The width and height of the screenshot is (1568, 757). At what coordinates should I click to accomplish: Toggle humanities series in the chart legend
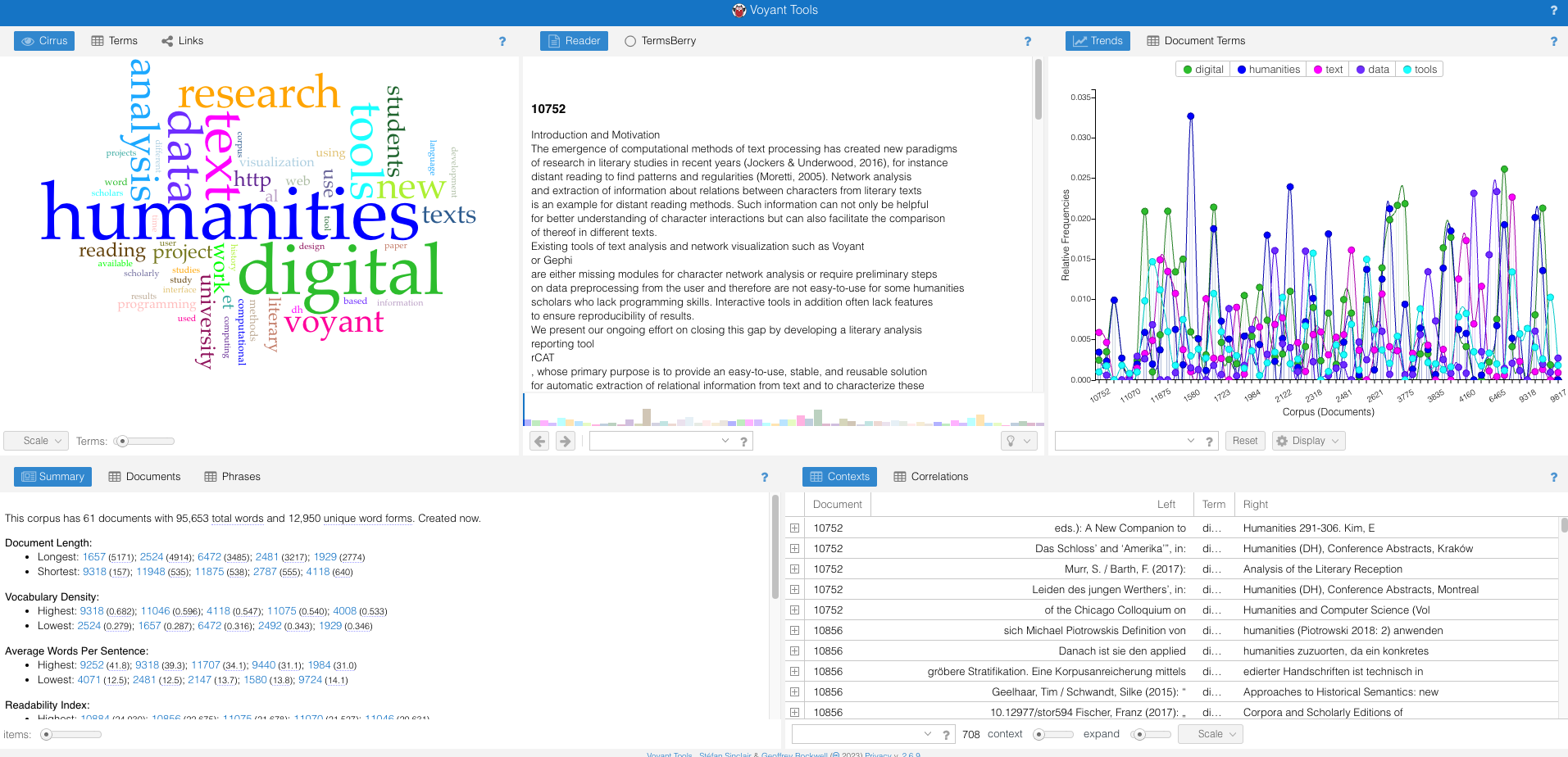pos(1268,70)
